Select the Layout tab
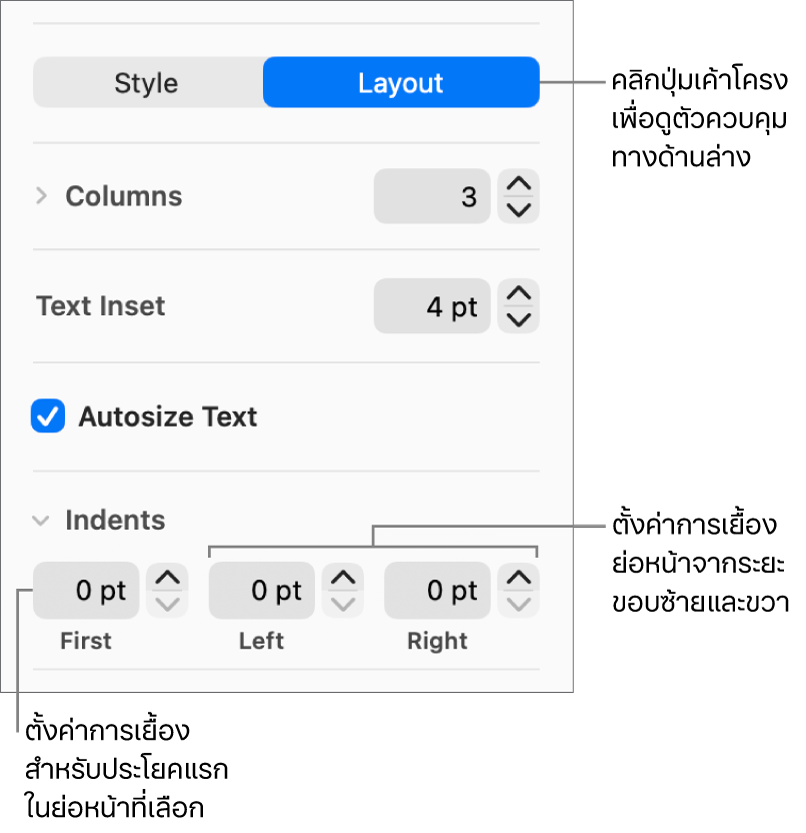806x833 pixels. (400, 83)
